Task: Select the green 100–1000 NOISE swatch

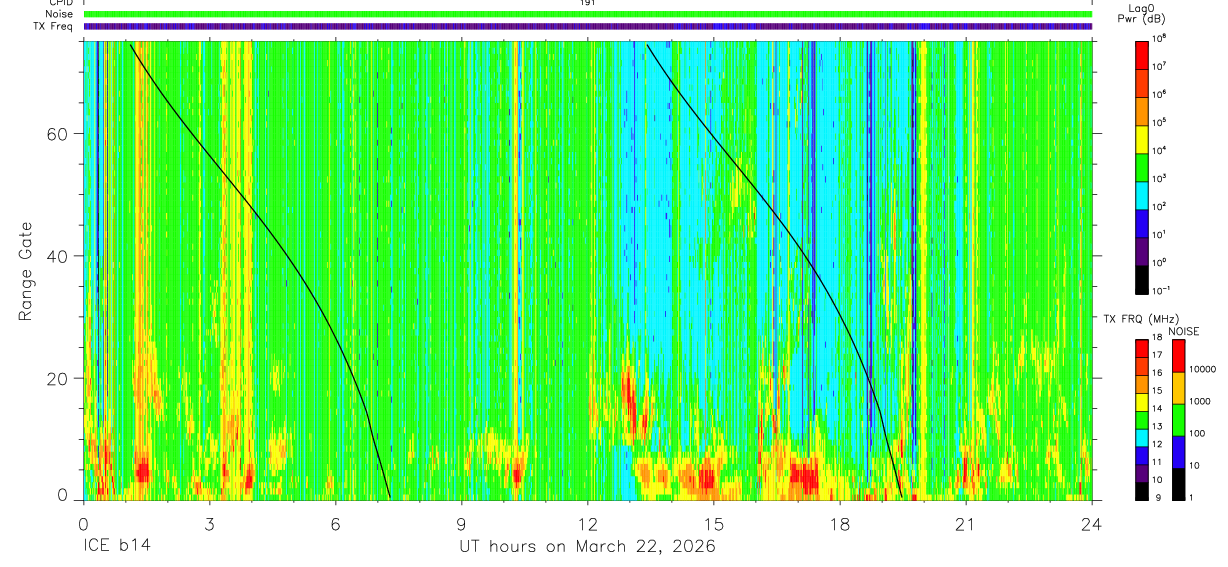Action: (1178, 420)
